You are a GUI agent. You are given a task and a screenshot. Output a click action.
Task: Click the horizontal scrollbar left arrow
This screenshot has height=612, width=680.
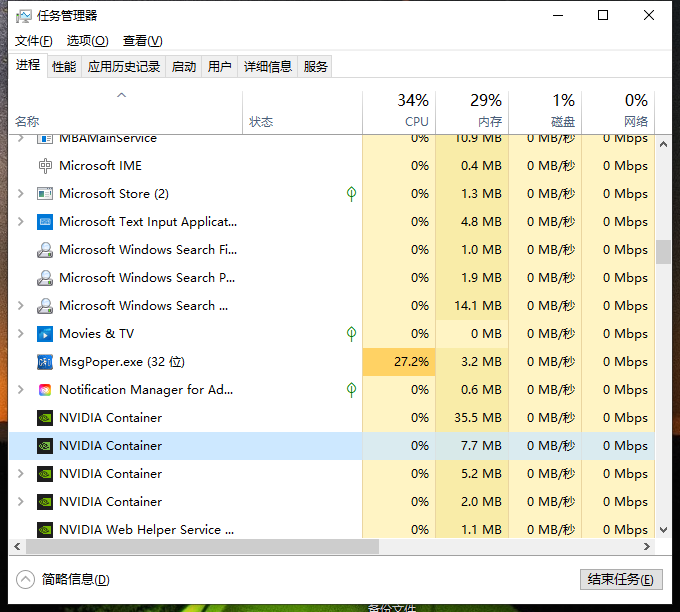[x=17, y=547]
